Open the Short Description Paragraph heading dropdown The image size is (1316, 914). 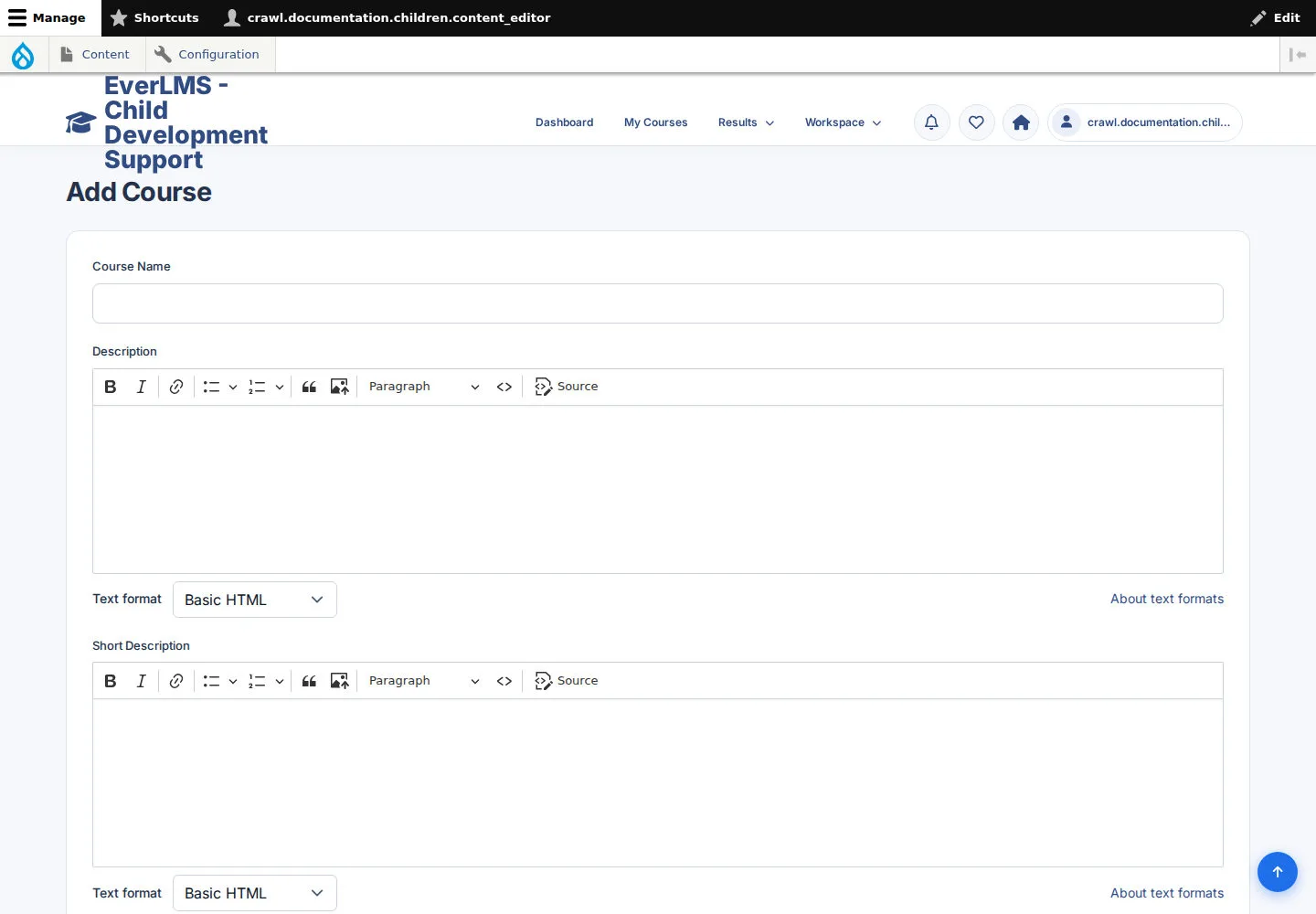tap(424, 681)
